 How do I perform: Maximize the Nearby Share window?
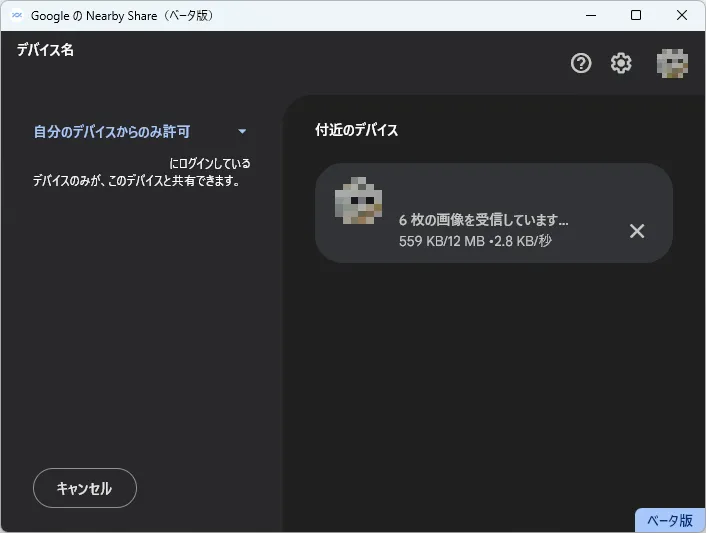click(x=636, y=16)
